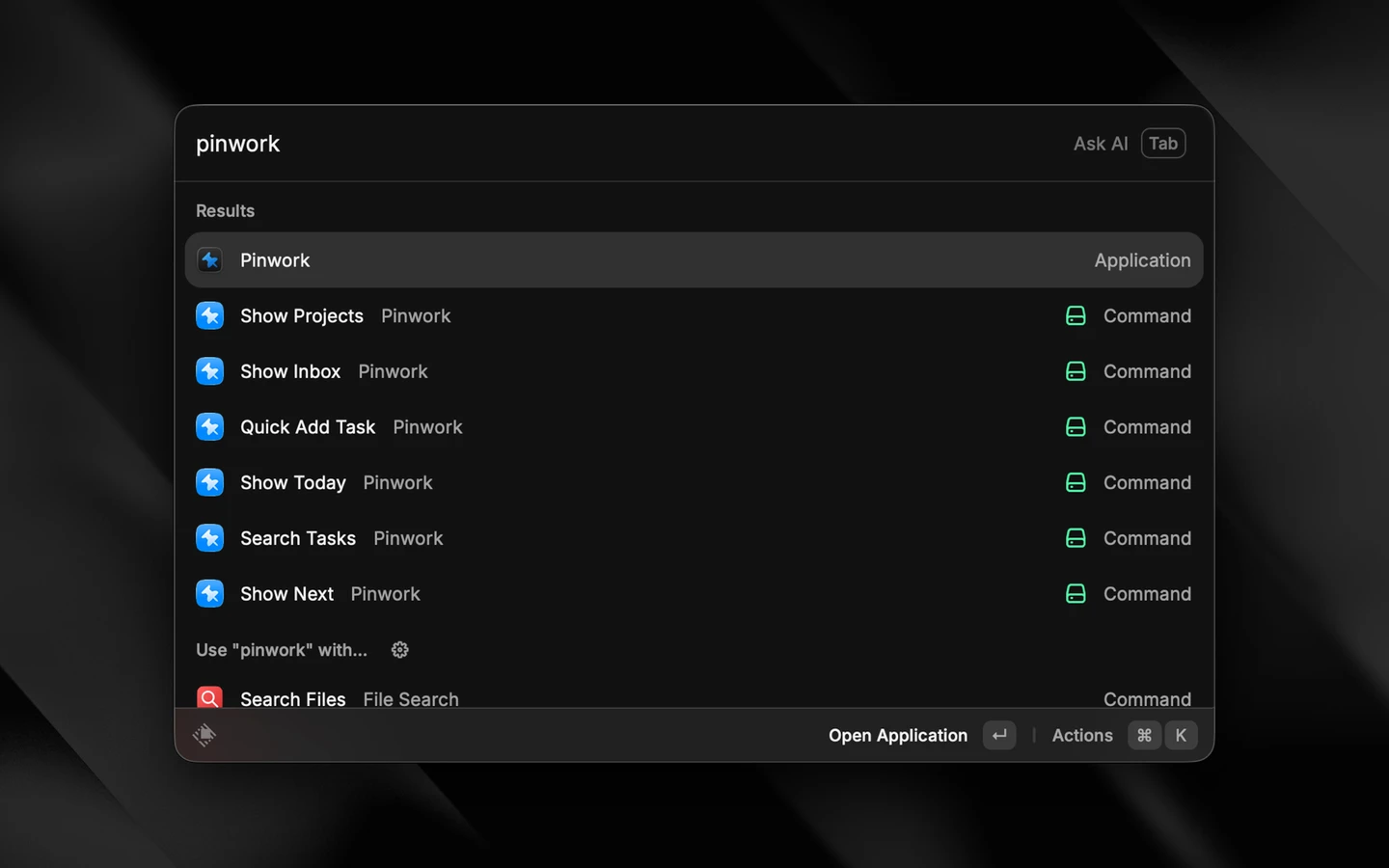The image size is (1389, 868).
Task: Click the Command label in Show Projects row
Action: [x=1147, y=315]
